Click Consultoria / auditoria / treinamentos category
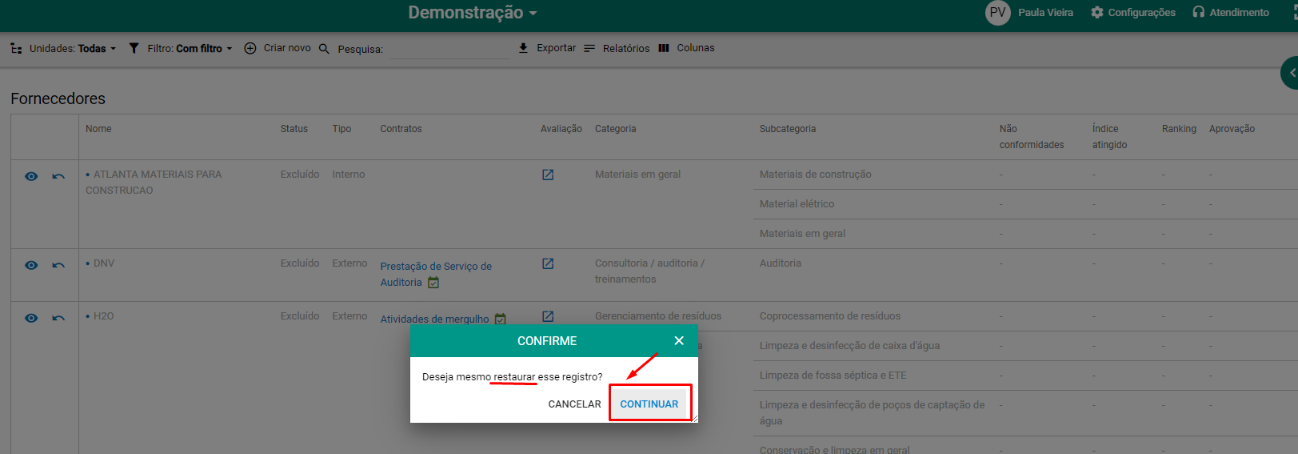 [651, 272]
